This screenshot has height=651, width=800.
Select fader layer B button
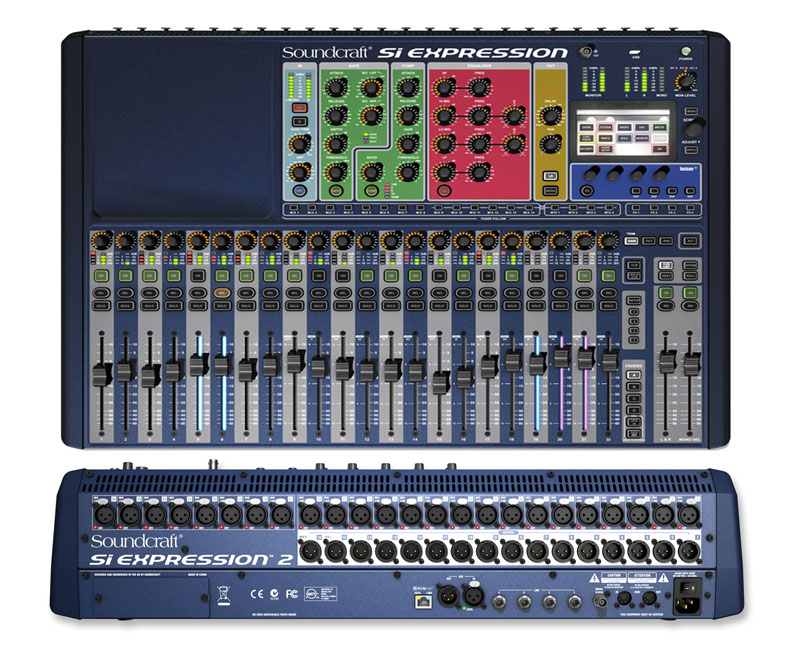633,387
